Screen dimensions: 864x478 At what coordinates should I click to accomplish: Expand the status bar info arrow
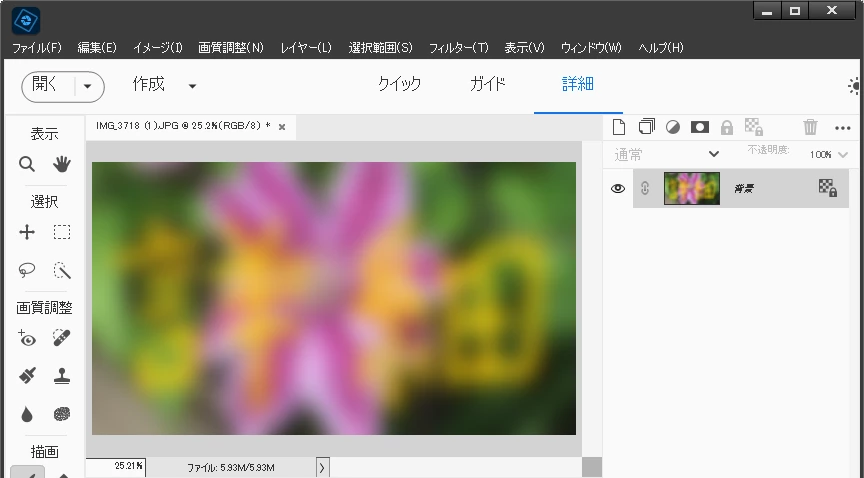(322, 468)
